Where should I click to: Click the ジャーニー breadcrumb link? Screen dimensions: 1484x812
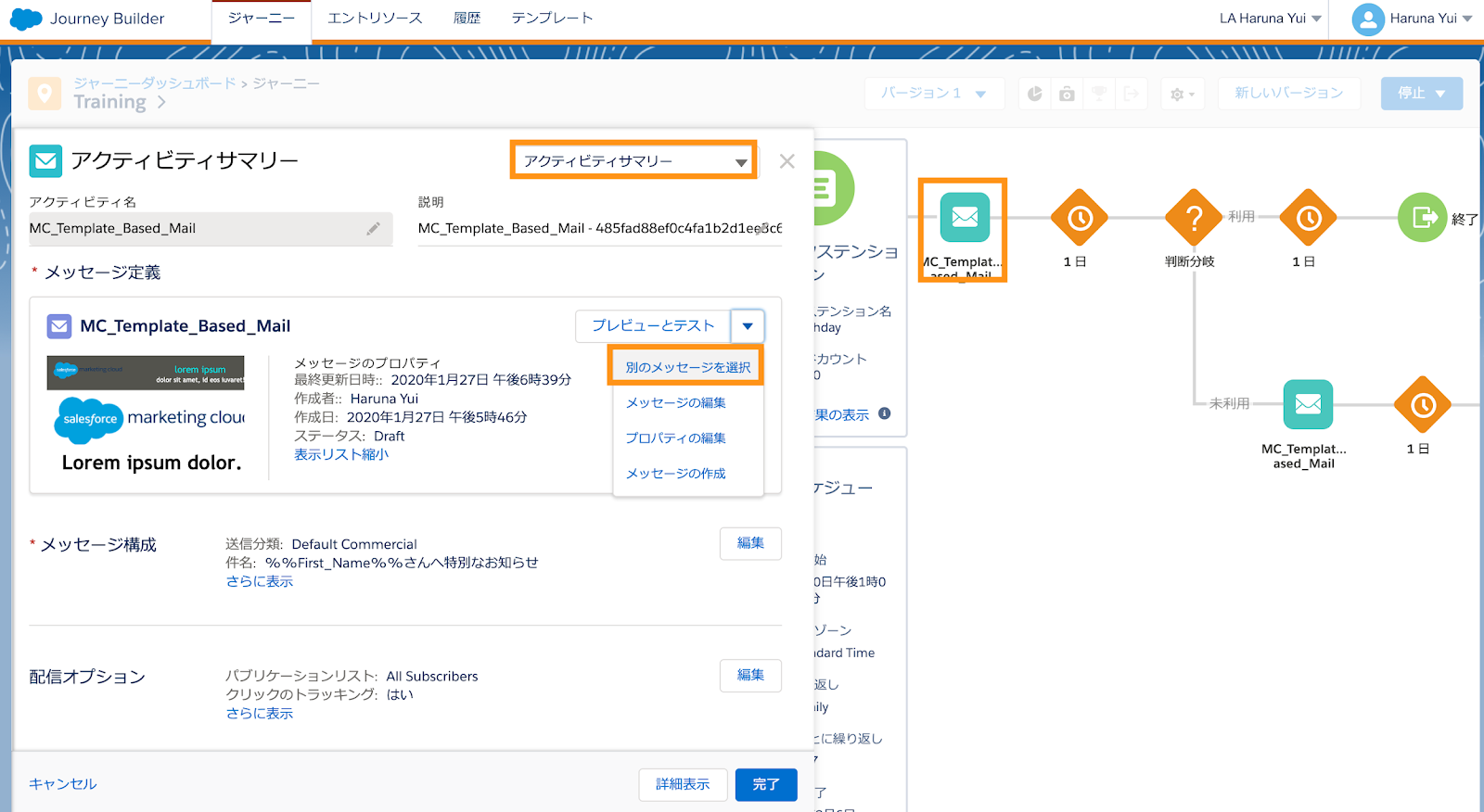286,83
